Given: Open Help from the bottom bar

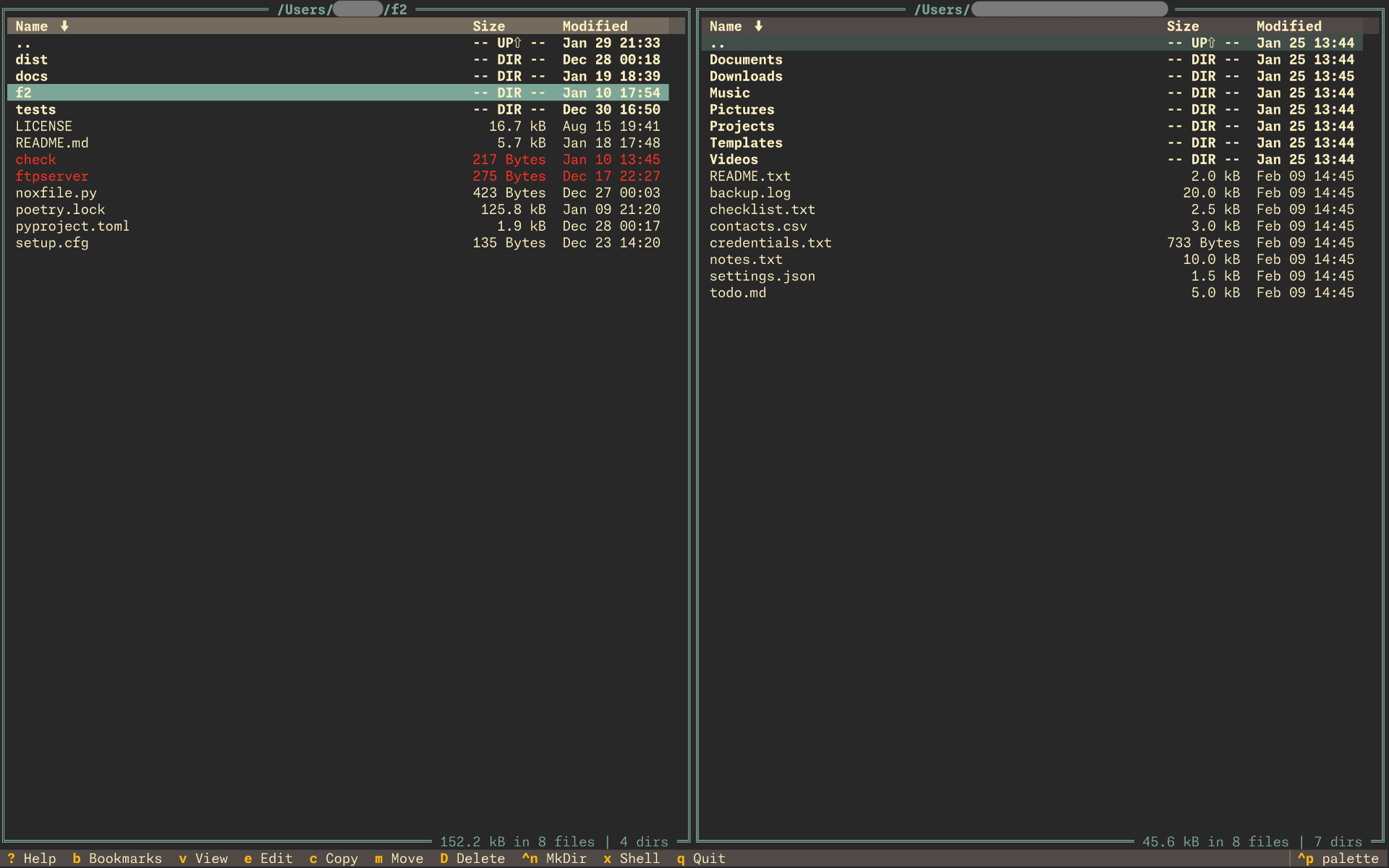Looking at the screenshot, I should pyautogui.click(x=31, y=859).
